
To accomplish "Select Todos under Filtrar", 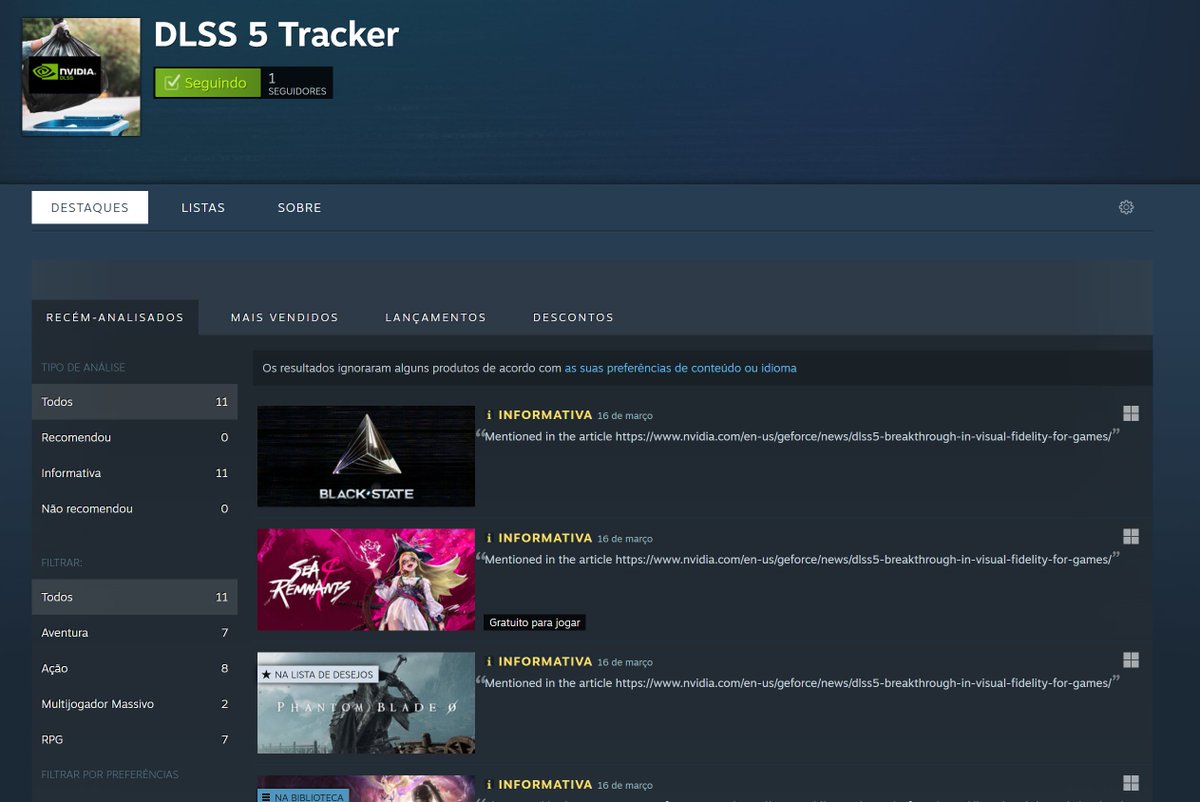I will 135,597.
